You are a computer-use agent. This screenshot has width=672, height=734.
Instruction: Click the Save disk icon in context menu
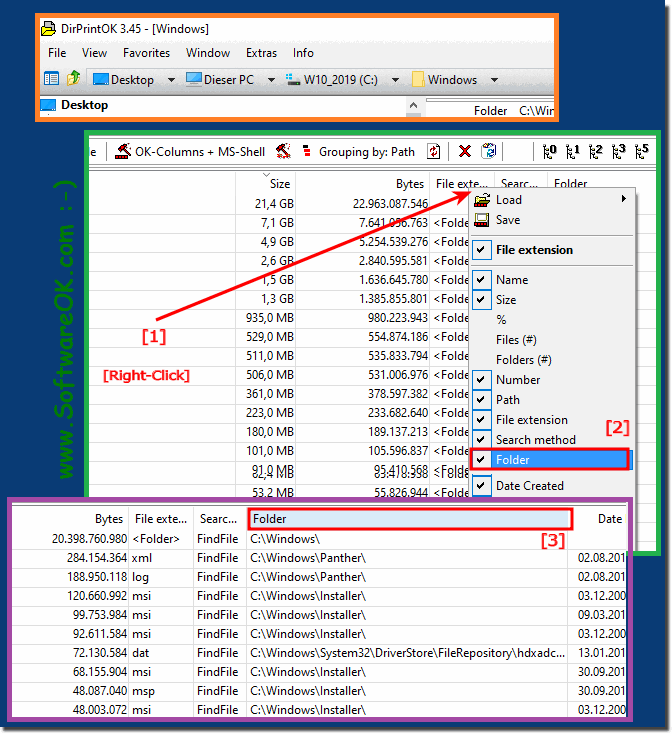(x=482, y=220)
